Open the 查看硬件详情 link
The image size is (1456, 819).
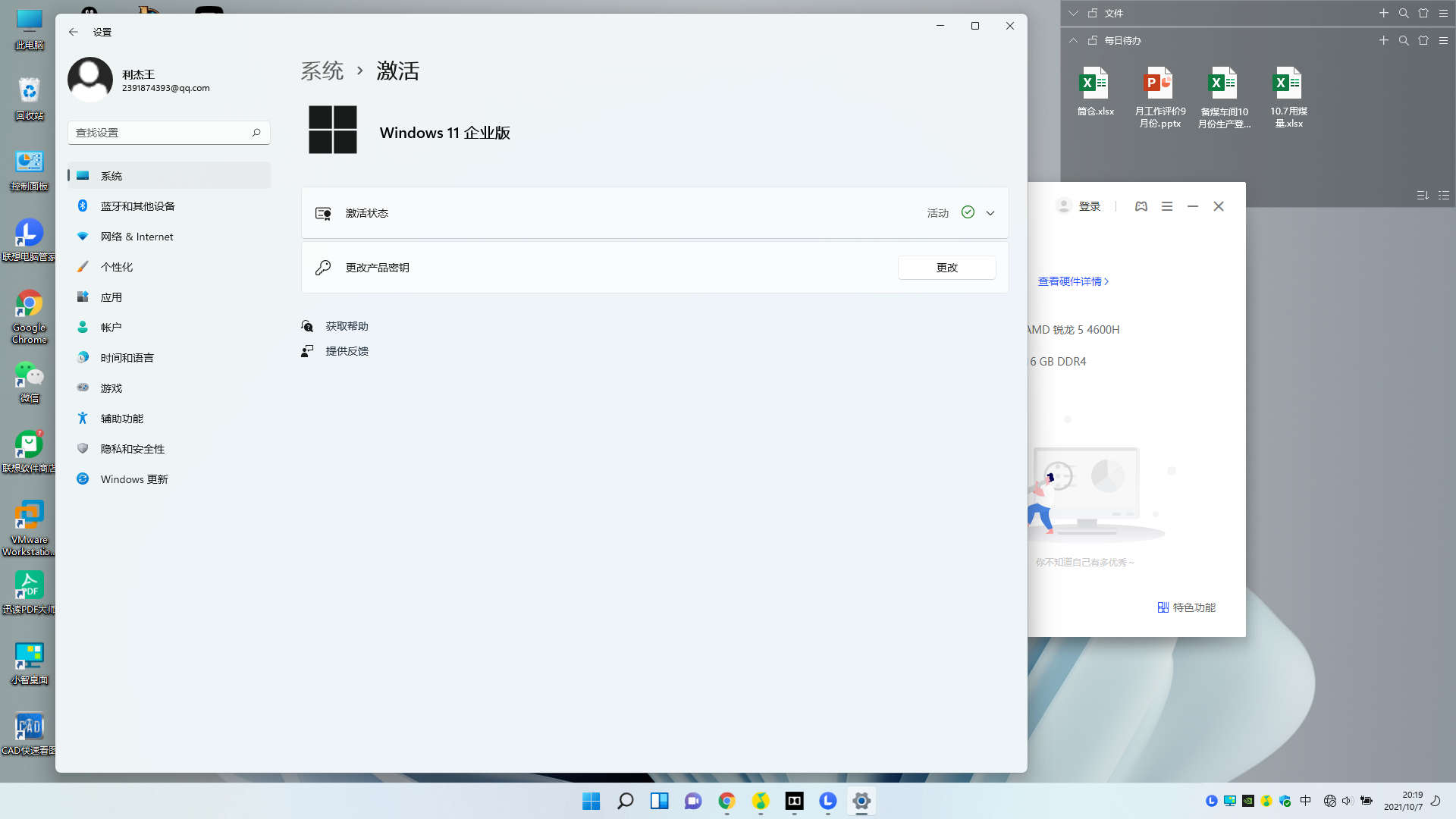(1073, 281)
